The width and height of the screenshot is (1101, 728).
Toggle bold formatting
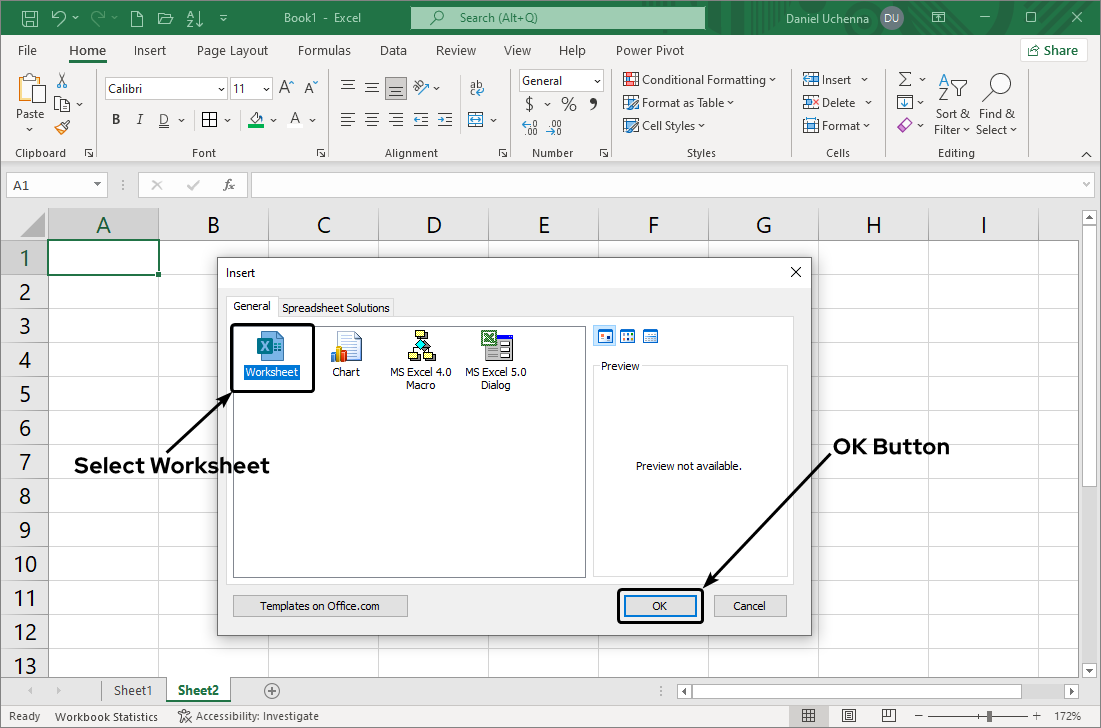(115, 119)
